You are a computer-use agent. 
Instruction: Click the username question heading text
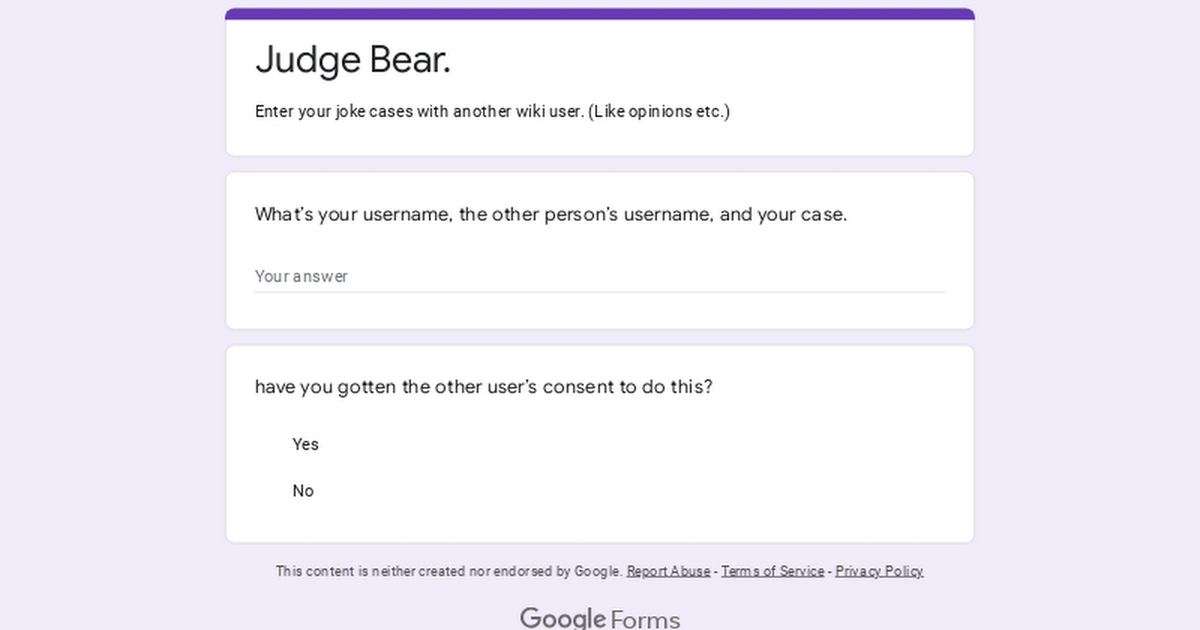pyautogui.click(x=551, y=214)
